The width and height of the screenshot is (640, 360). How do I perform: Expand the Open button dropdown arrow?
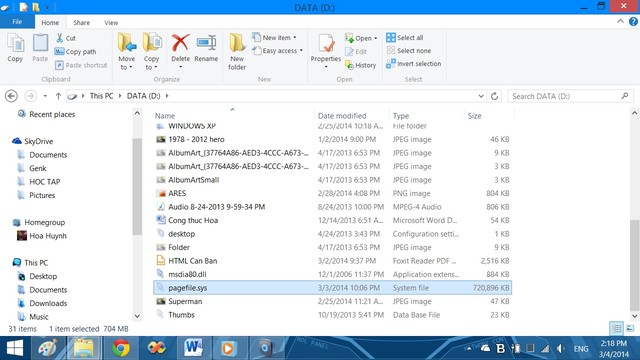376,38
